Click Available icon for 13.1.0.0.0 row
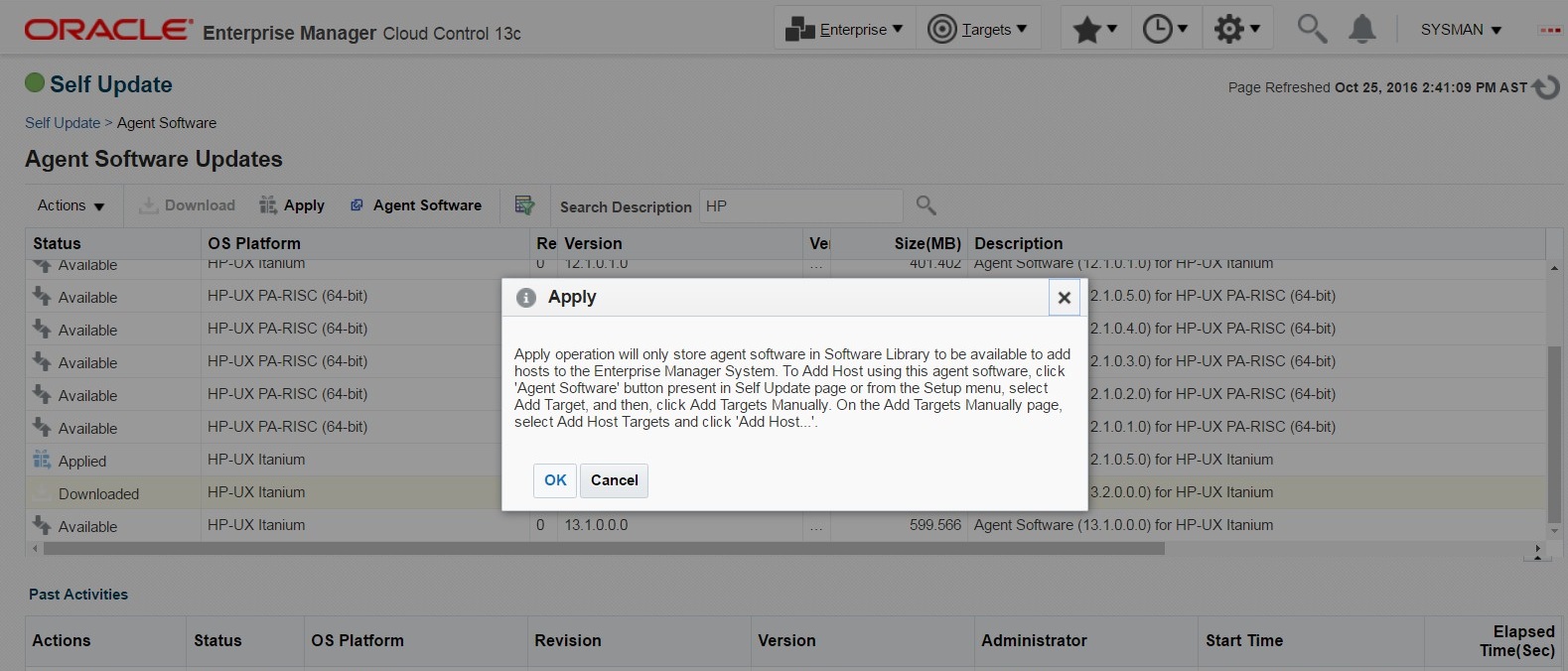This screenshot has height=671, width=1568. pyautogui.click(x=42, y=525)
